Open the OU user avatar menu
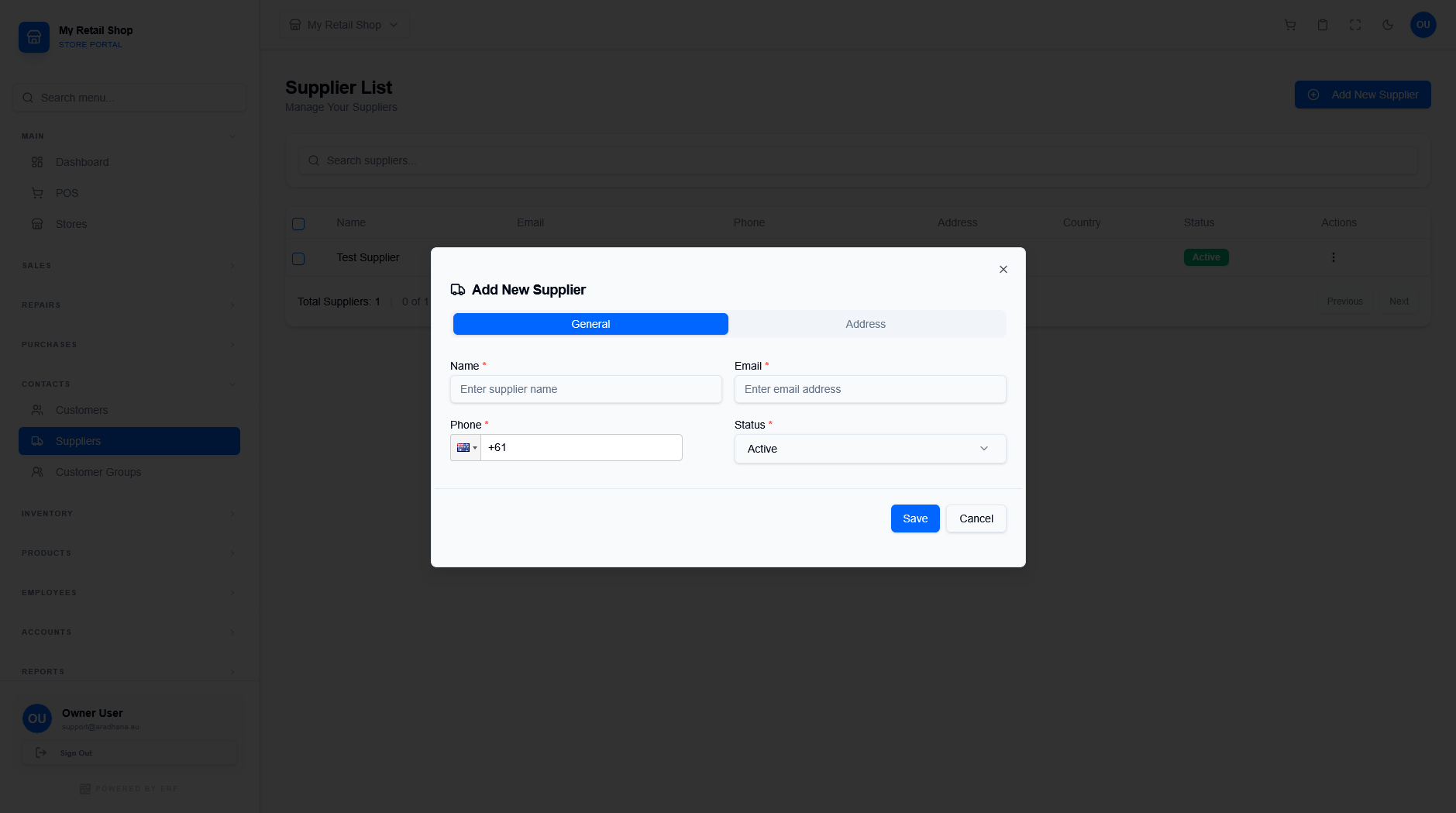Viewport: 1456px width, 813px height. coord(1423,25)
